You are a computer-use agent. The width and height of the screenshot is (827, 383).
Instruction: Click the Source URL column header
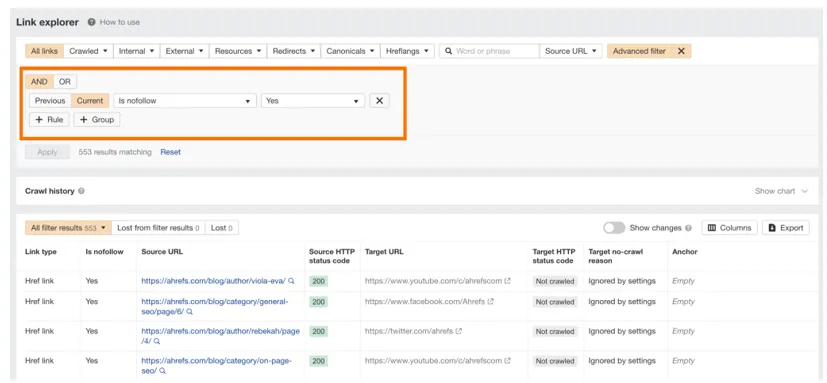click(162, 252)
